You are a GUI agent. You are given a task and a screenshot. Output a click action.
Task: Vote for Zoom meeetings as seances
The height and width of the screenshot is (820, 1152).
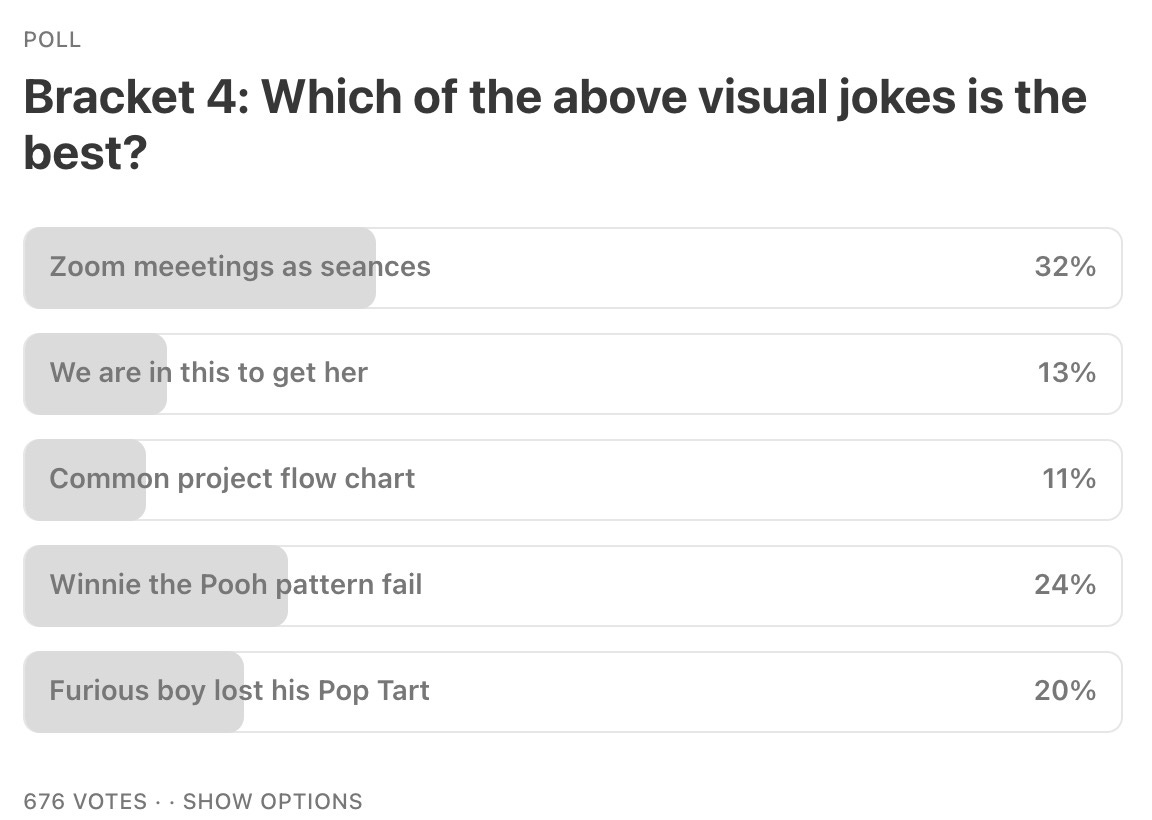[240, 267]
